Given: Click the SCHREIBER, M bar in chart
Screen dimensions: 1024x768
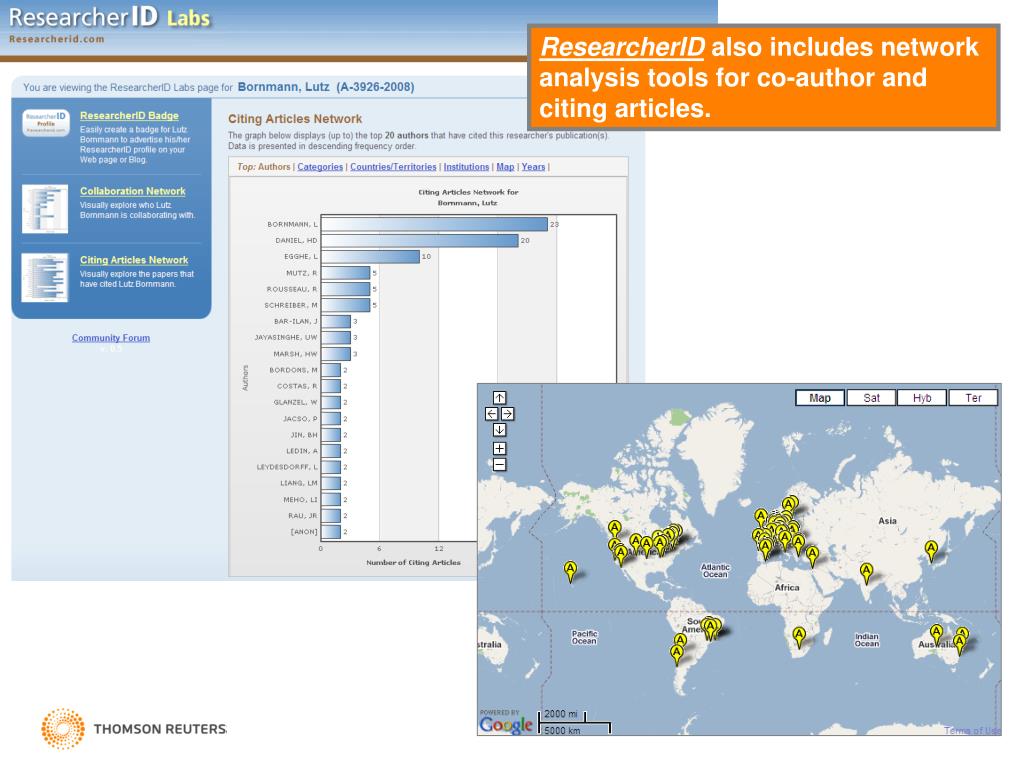Looking at the screenshot, I should (345, 305).
